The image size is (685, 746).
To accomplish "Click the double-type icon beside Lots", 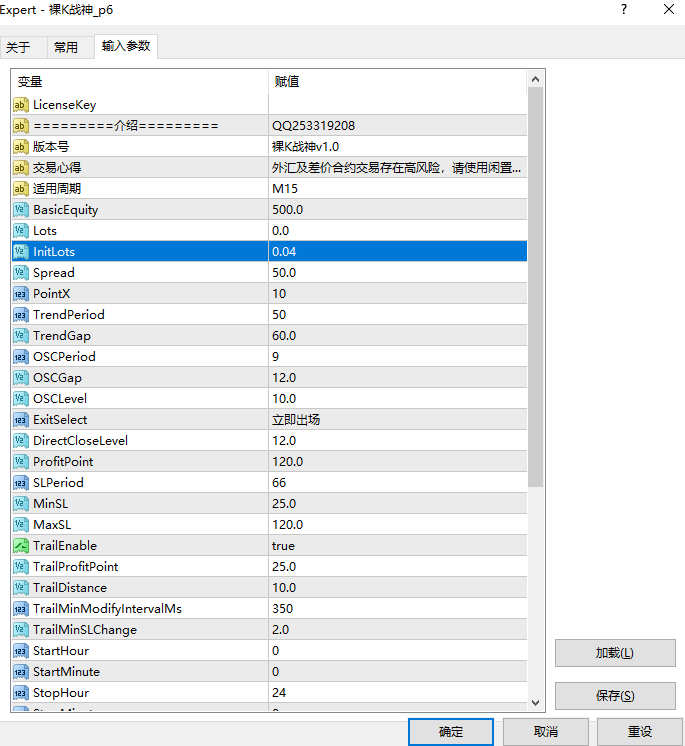I will pos(20,230).
